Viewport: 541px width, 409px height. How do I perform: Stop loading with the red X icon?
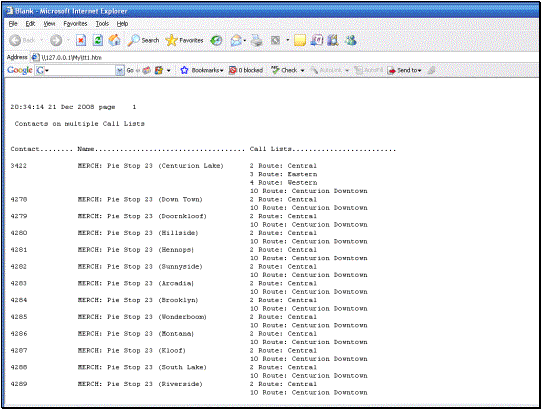click(81, 40)
